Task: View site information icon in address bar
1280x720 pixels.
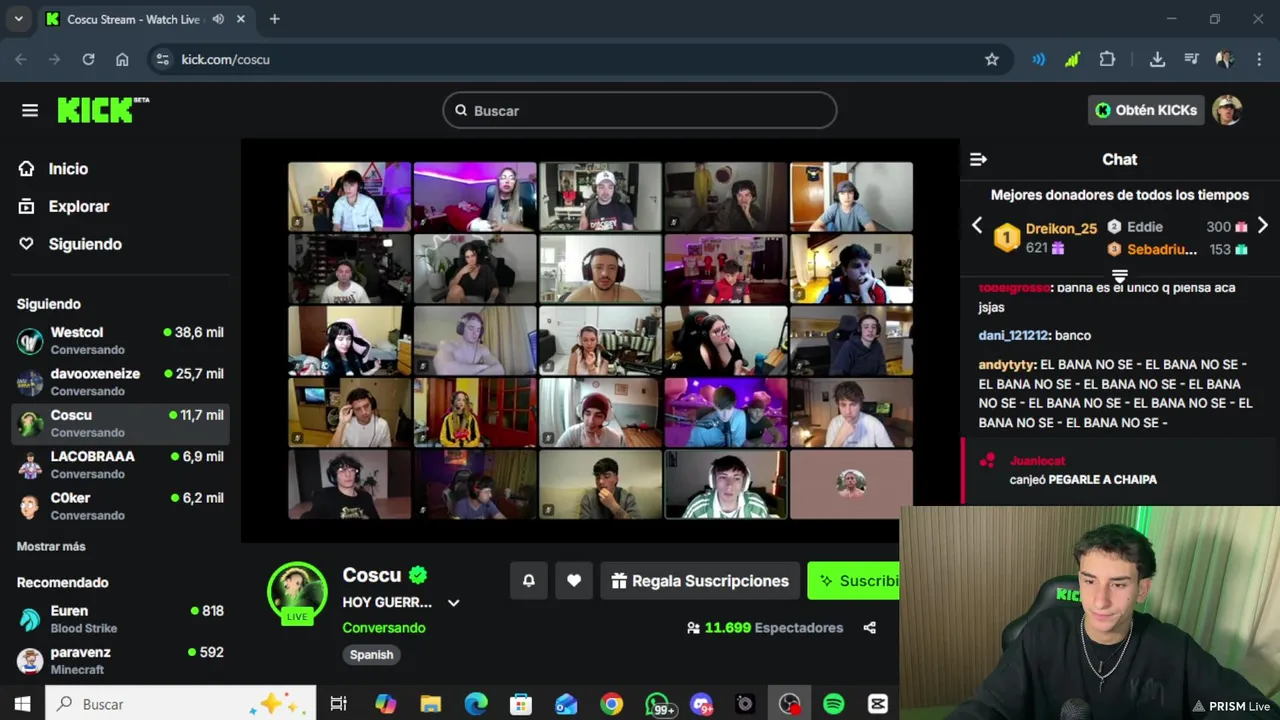Action: (x=163, y=59)
